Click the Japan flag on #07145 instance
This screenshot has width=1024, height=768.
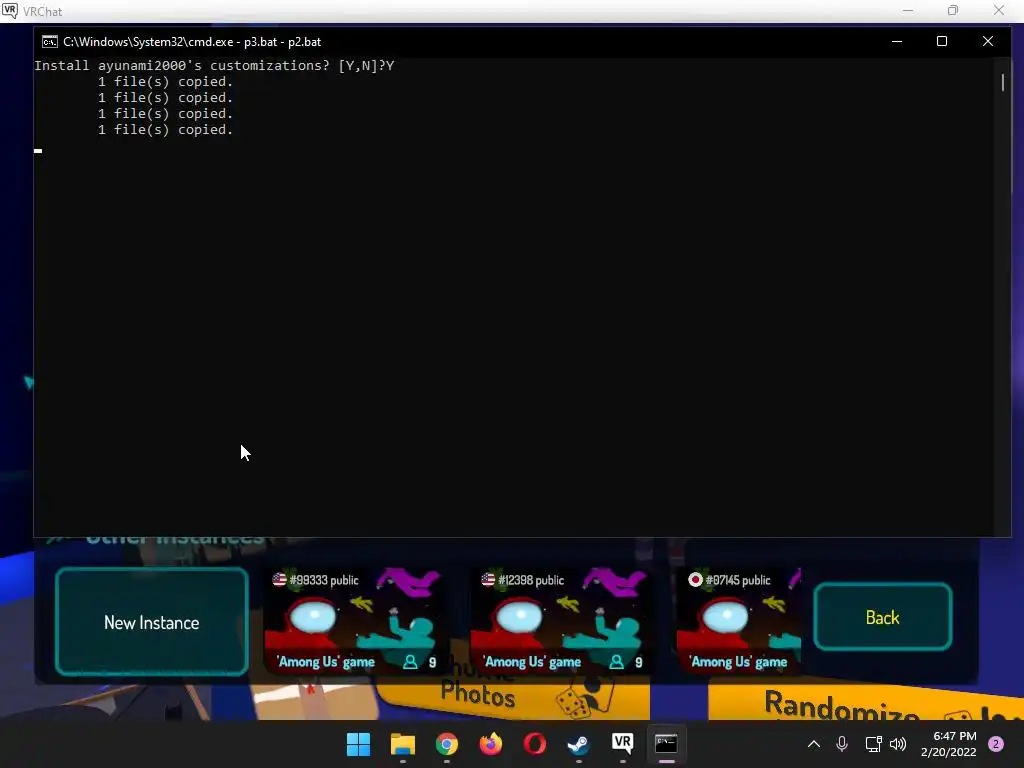point(695,579)
